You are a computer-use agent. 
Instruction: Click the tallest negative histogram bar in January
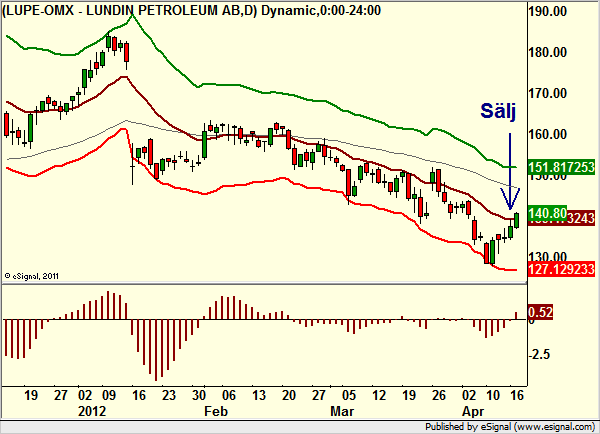coord(156,350)
